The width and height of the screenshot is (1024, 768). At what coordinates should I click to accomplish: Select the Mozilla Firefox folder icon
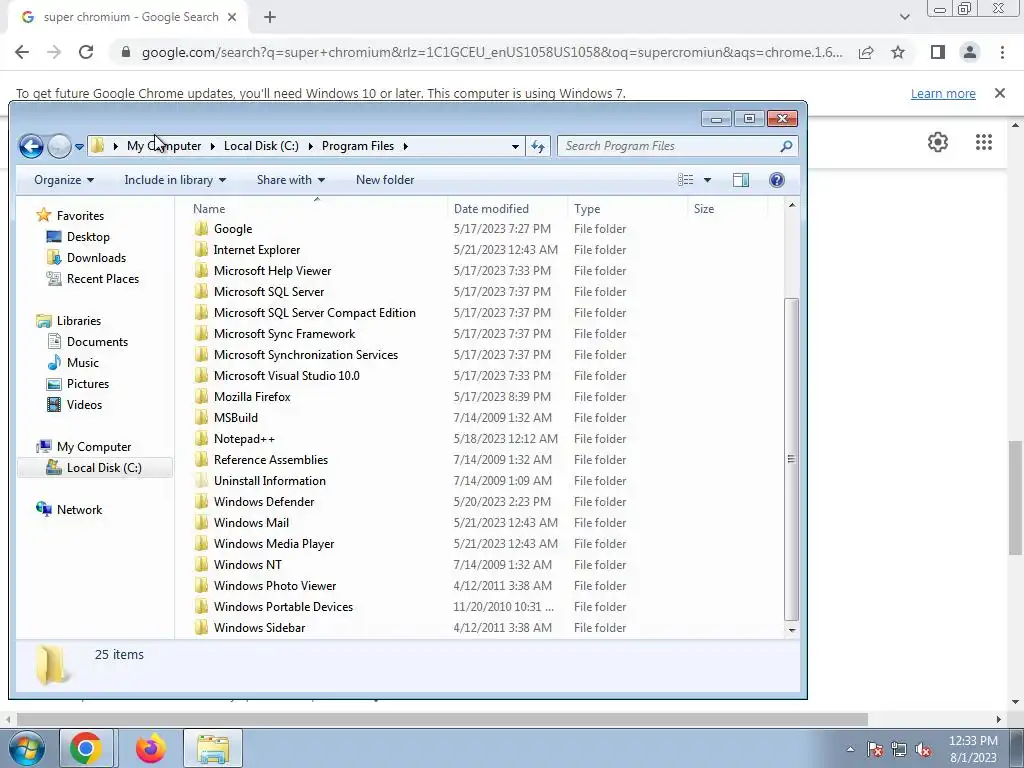[202, 397]
